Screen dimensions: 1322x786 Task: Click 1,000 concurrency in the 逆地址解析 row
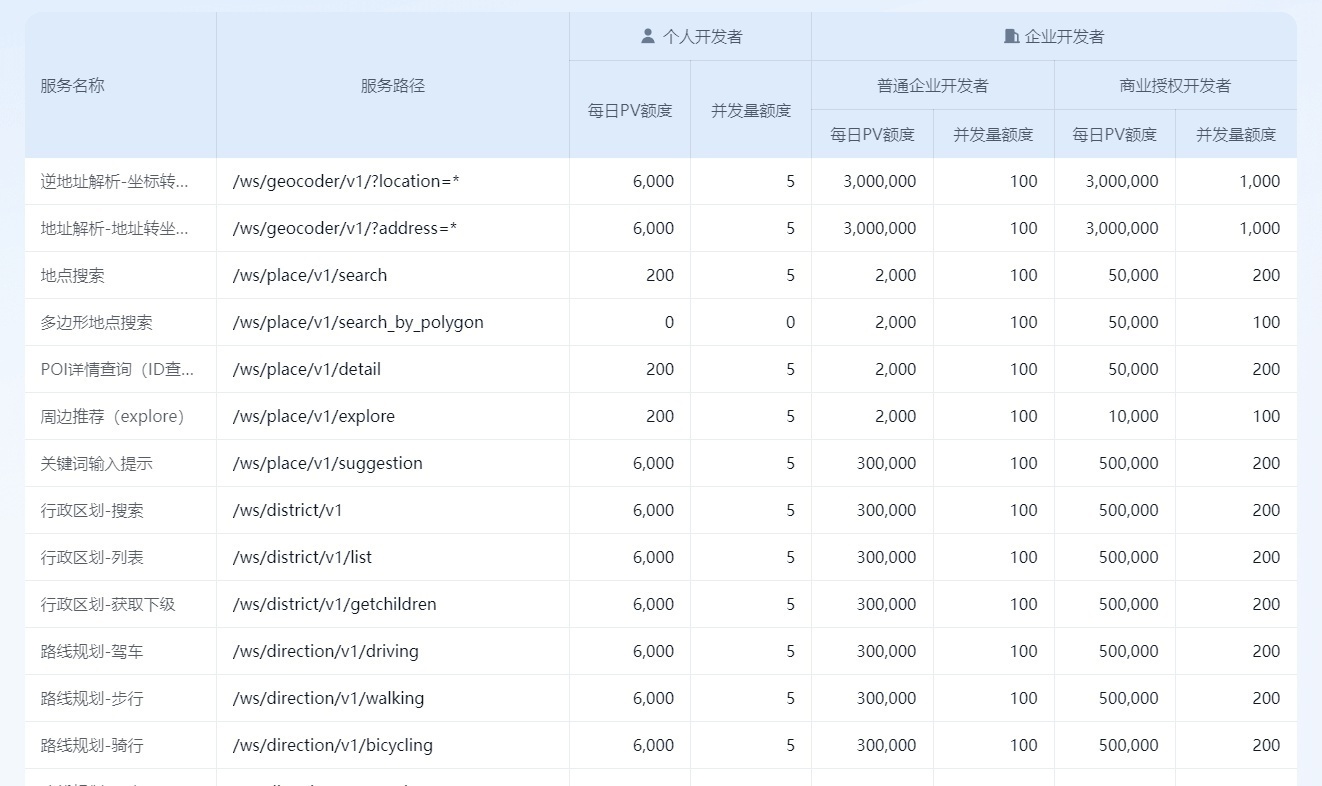1259,181
